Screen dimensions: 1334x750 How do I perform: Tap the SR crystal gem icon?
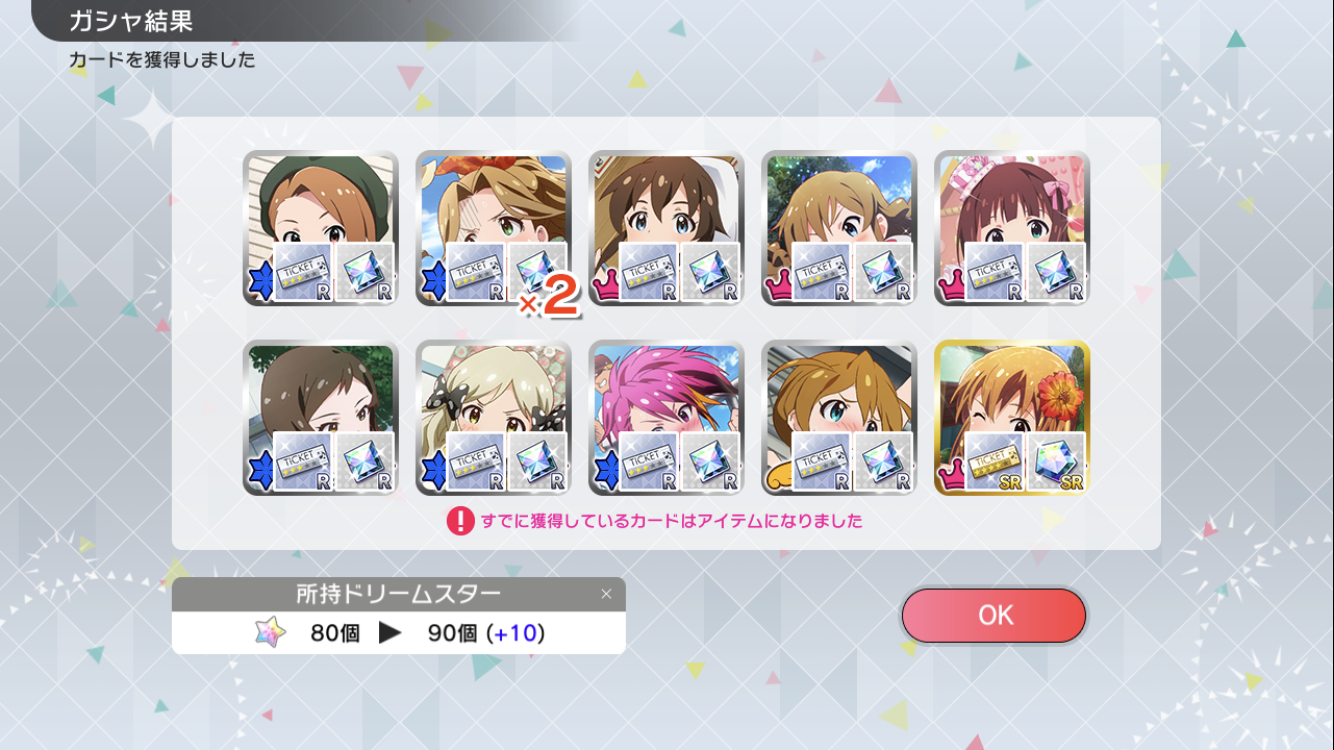coord(1057,462)
